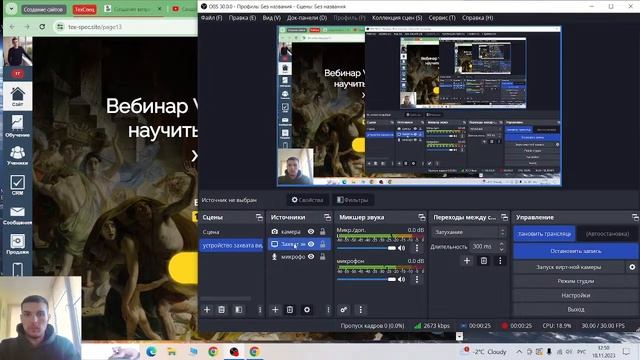Screen dimensions: 640x360
Task: Stop streaming with Остановить трансляцию button
Action: point(544,233)
